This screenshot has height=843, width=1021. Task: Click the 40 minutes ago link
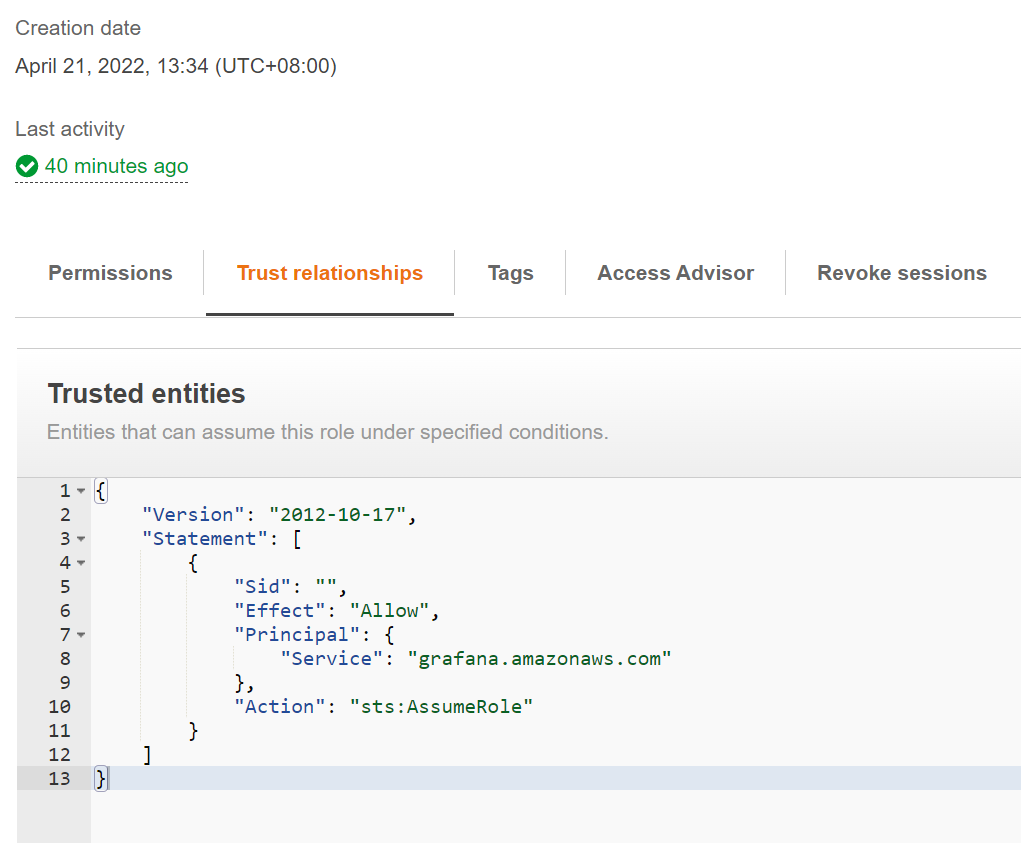pos(116,166)
